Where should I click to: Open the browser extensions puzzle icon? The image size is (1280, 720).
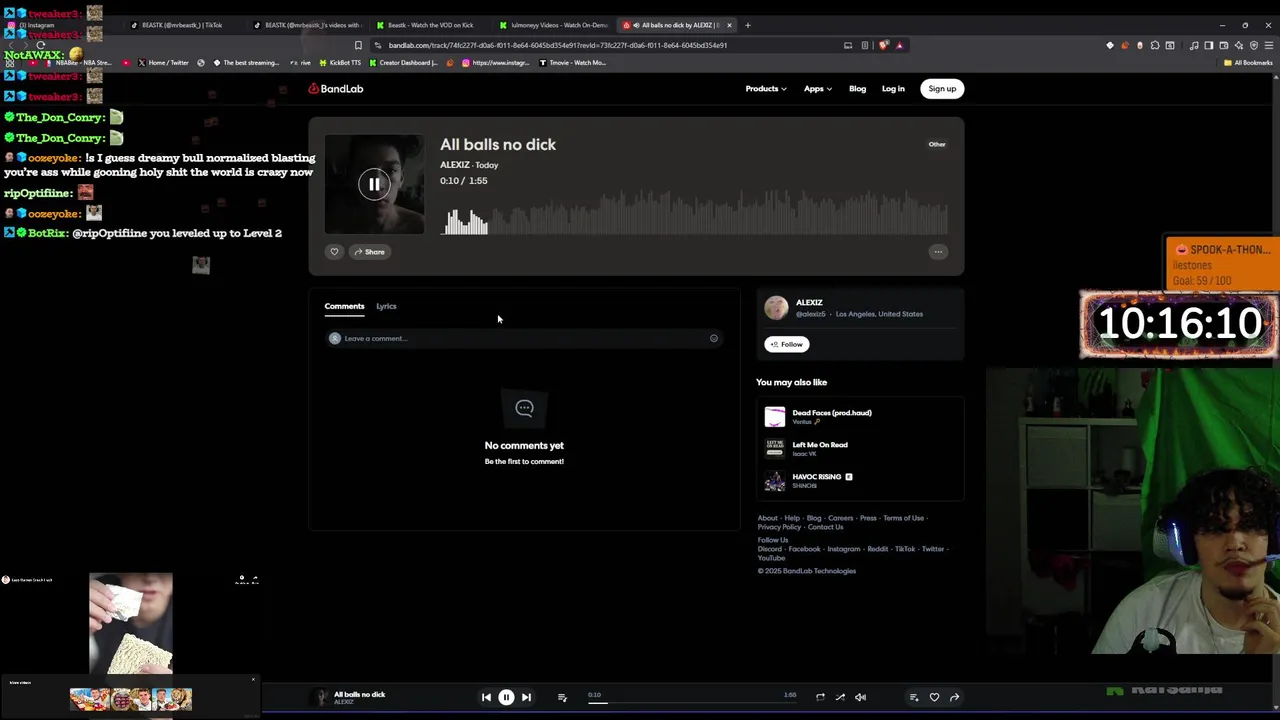point(1155,45)
